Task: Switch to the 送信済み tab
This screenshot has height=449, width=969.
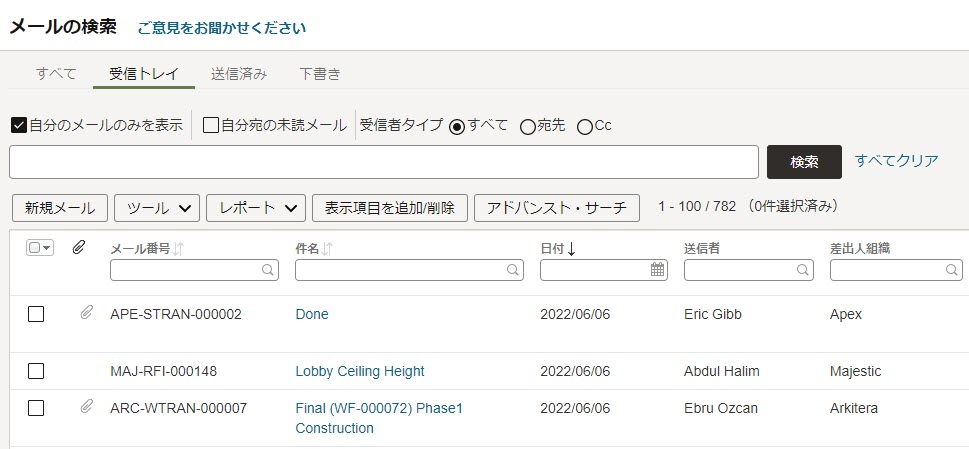Action: pos(239,74)
